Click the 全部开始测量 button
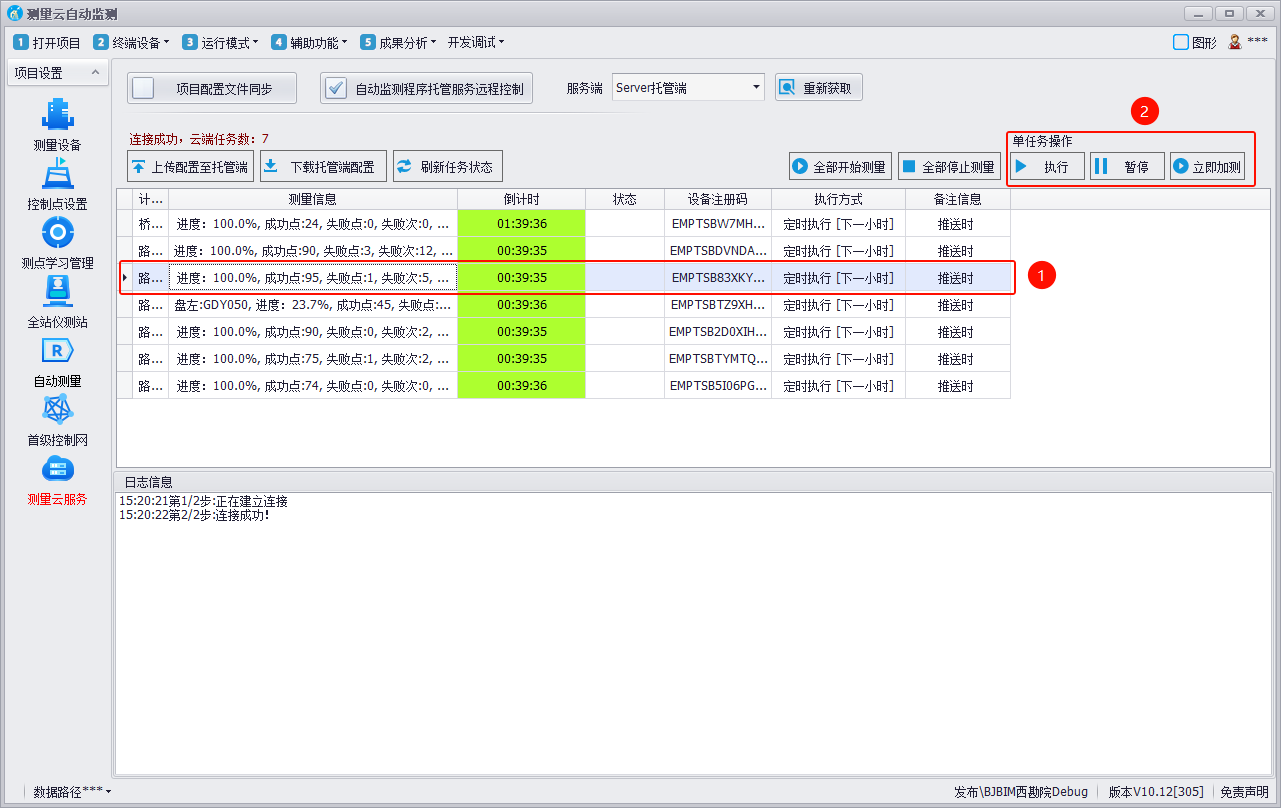This screenshot has width=1281, height=808. coord(840,167)
